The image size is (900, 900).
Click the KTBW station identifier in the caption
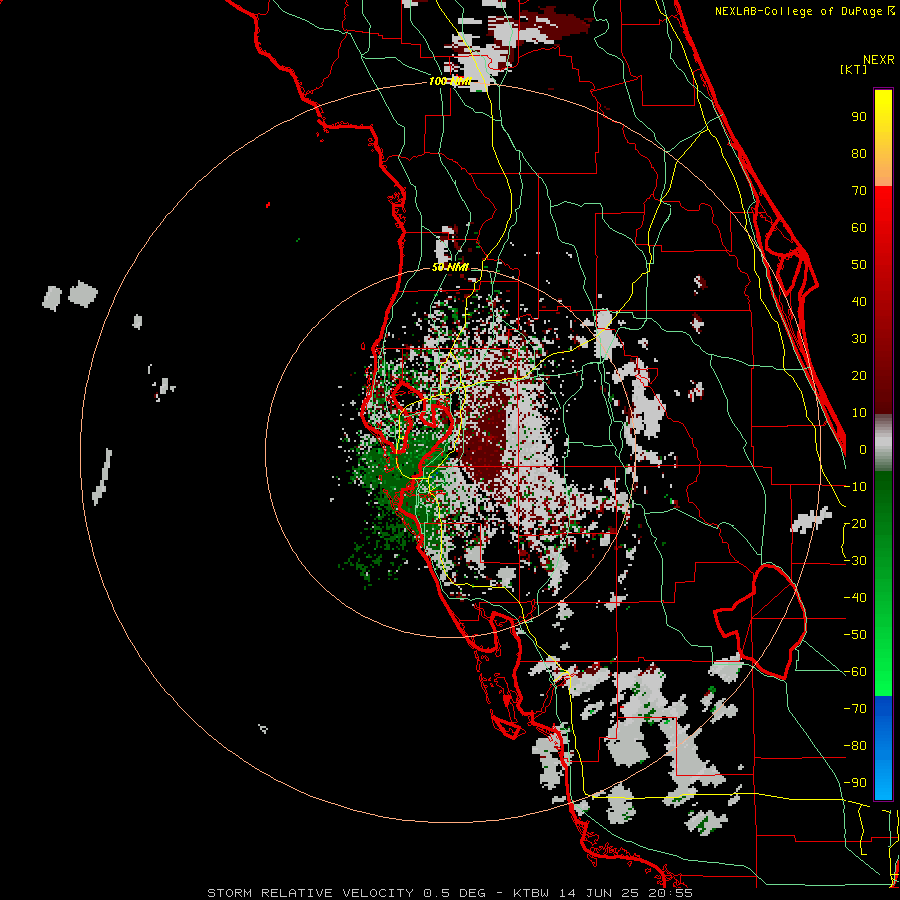533,893
